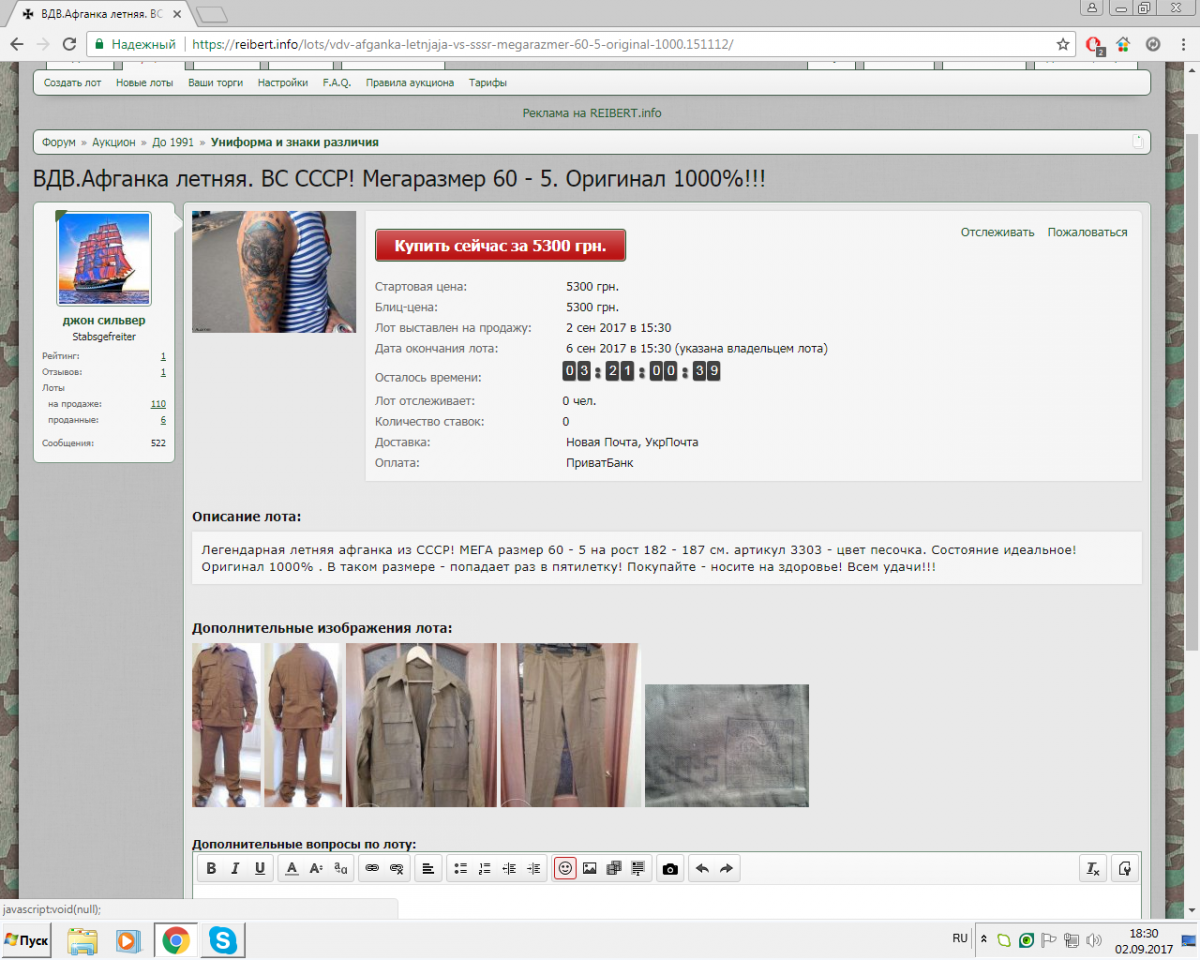
Task: Open the text color picker
Action: pyautogui.click(x=292, y=869)
